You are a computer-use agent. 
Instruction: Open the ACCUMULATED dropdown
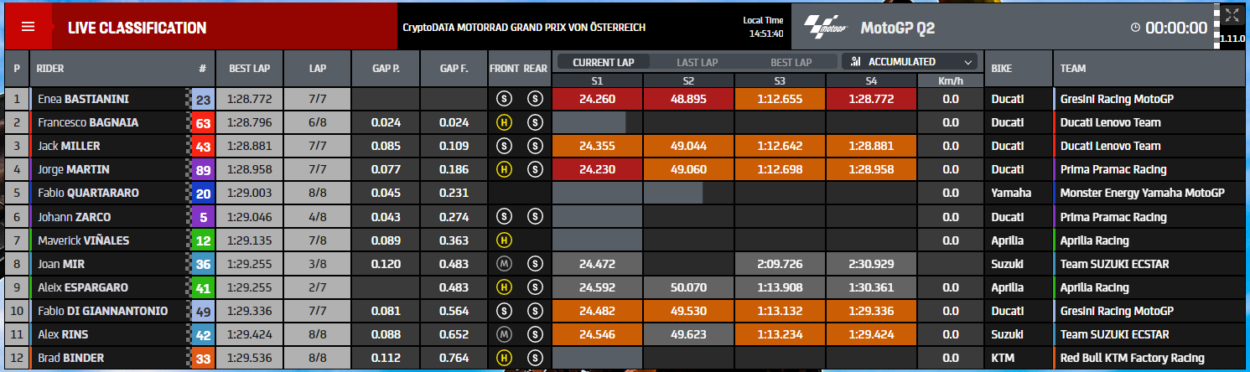tap(911, 62)
